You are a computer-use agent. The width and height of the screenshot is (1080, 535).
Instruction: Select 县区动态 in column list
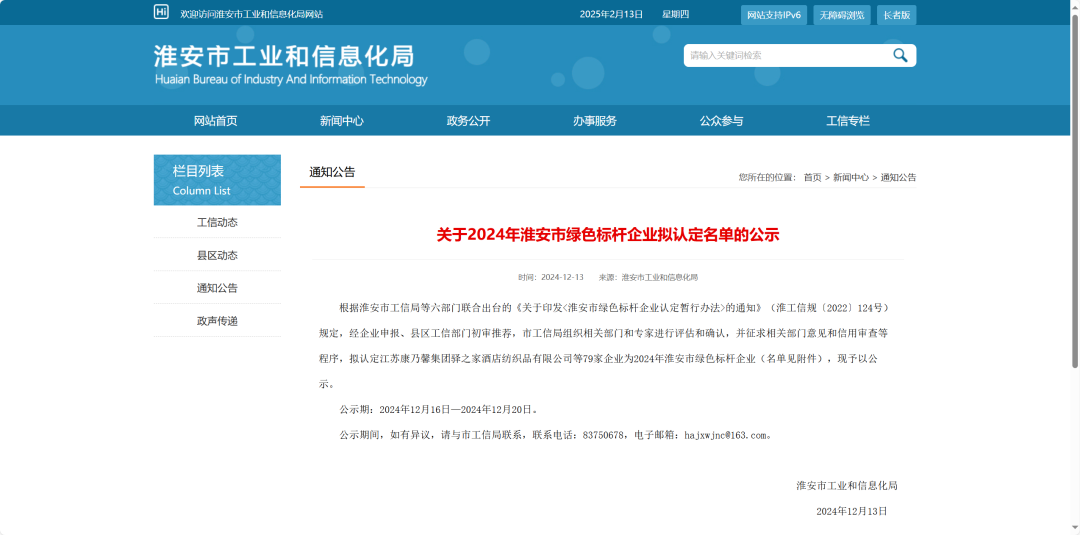pos(217,255)
